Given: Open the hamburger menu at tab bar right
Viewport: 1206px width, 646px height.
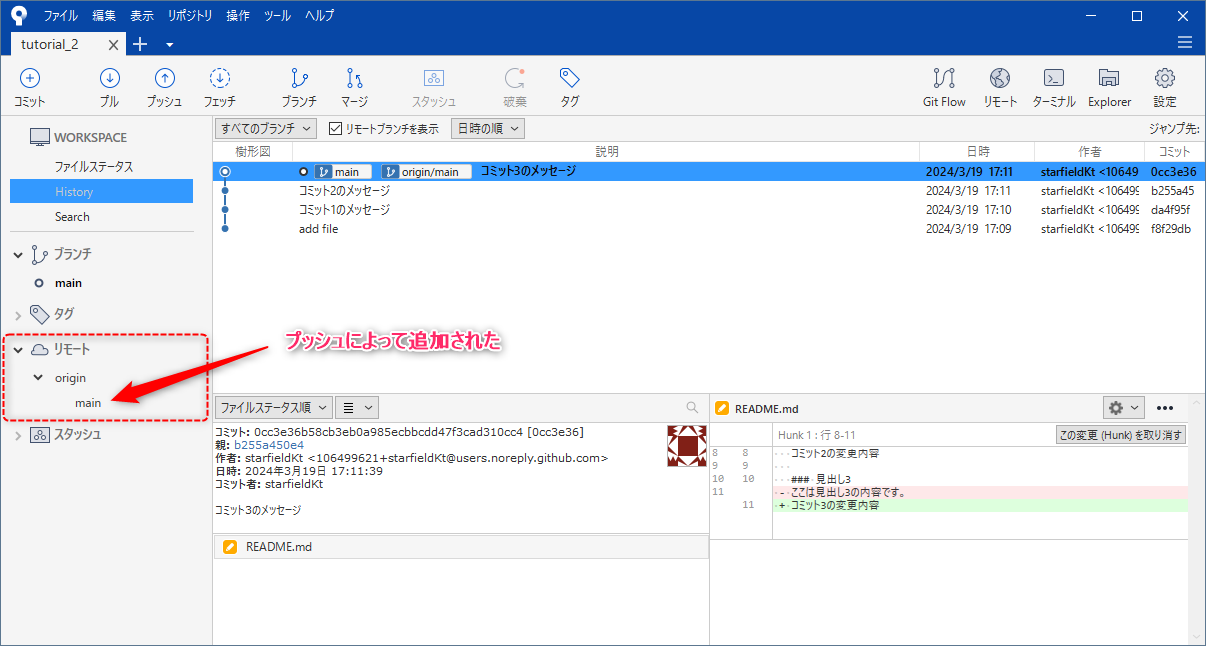Looking at the screenshot, I should (1184, 42).
